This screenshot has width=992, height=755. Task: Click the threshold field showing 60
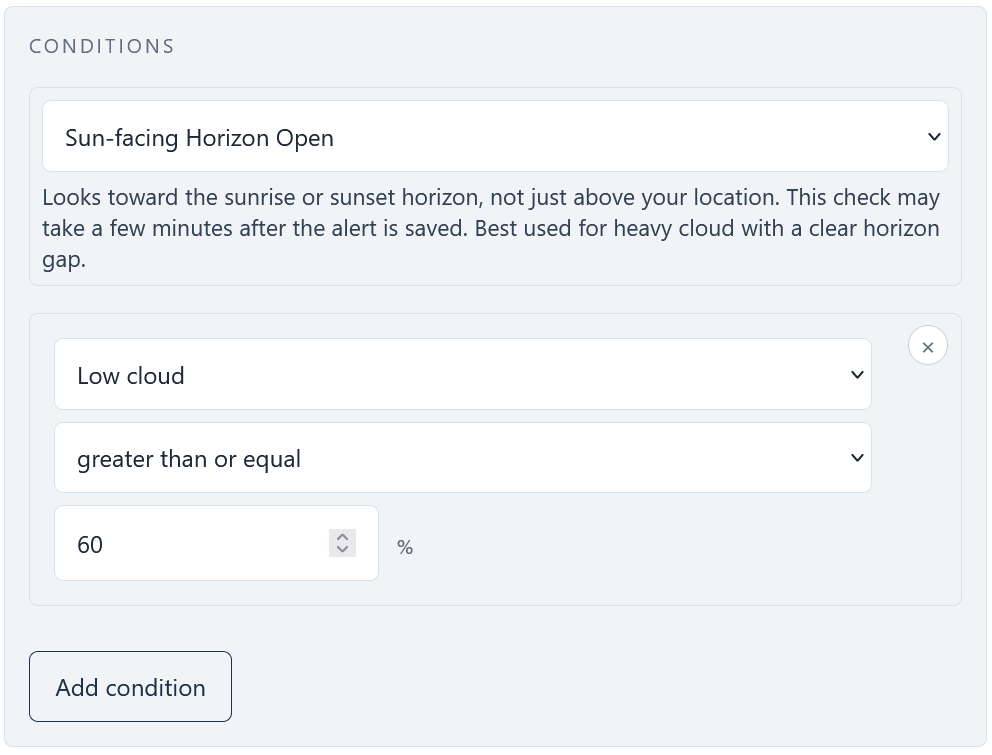coord(216,543)
